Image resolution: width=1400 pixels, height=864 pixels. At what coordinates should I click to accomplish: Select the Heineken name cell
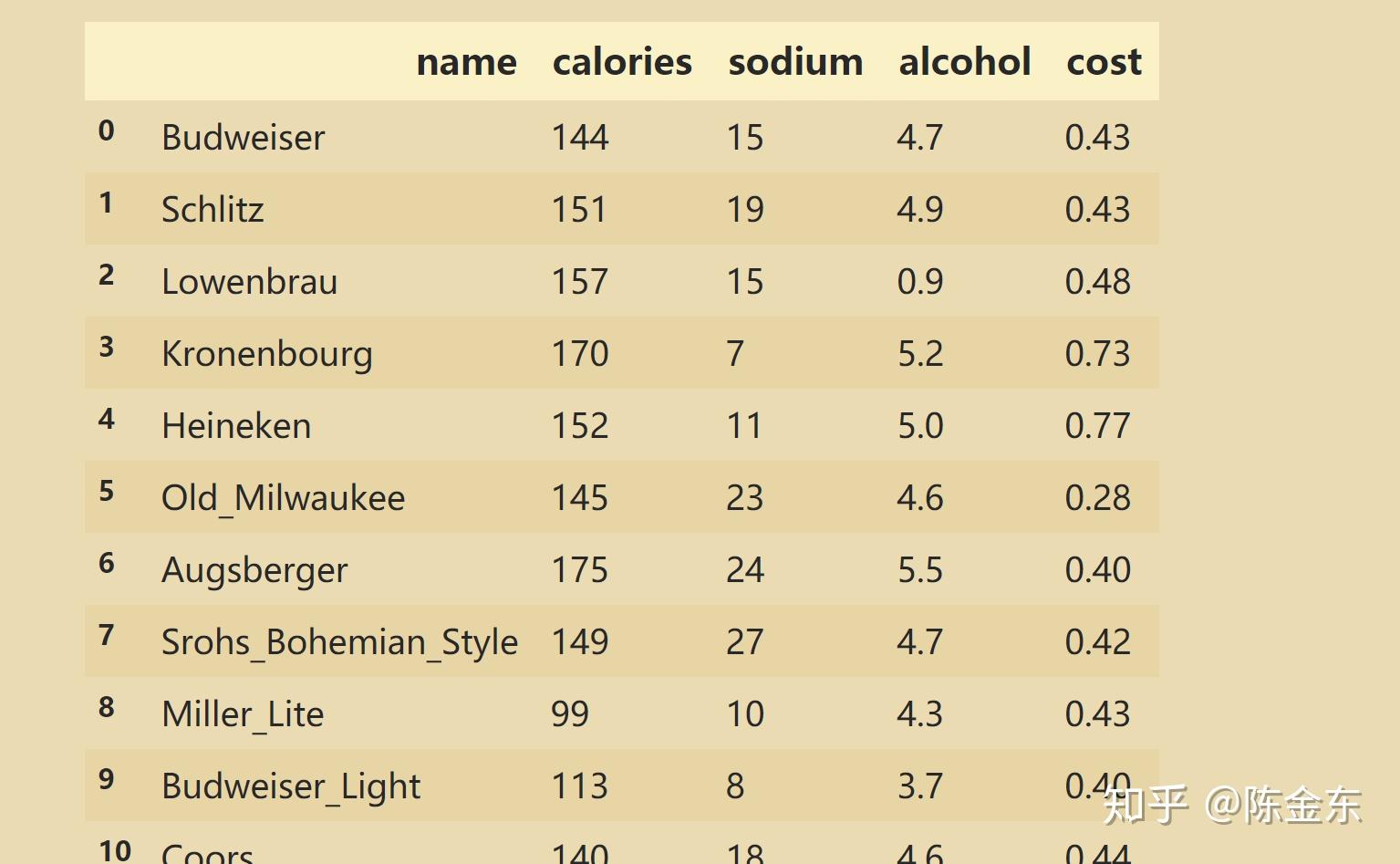point(236,426)
